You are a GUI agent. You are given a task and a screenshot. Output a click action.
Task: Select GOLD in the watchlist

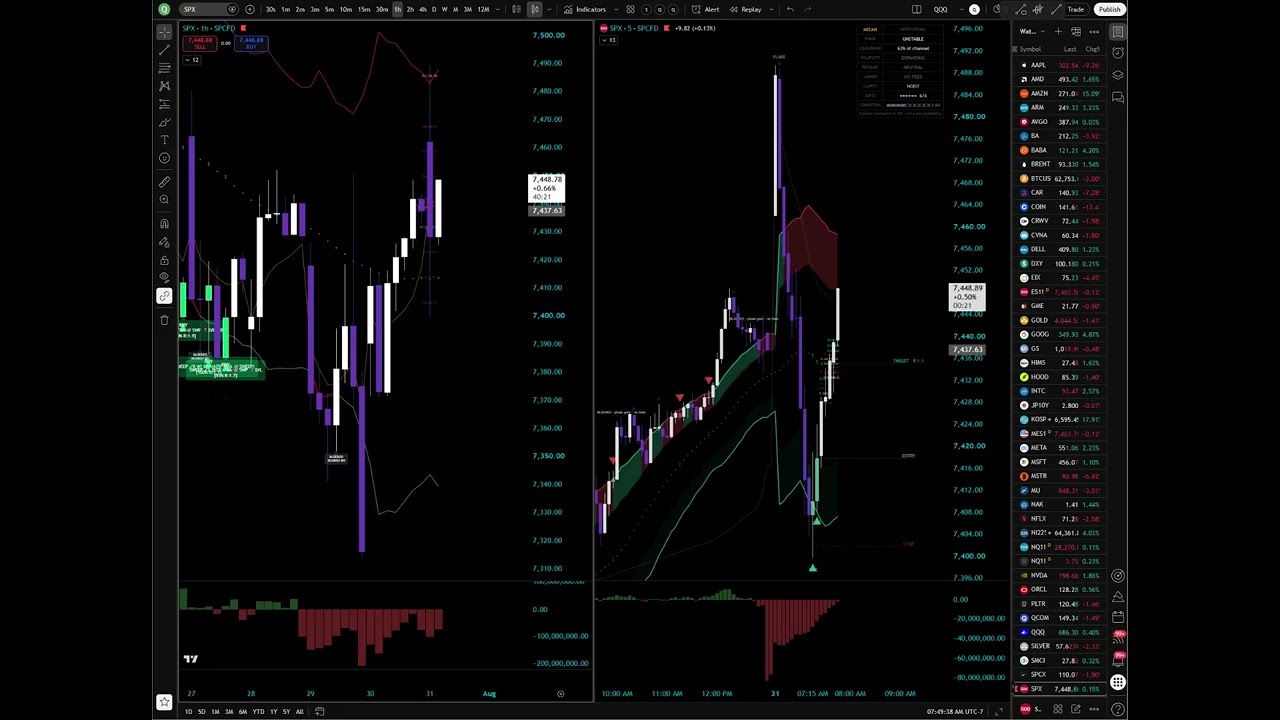tap(1060, 320)
